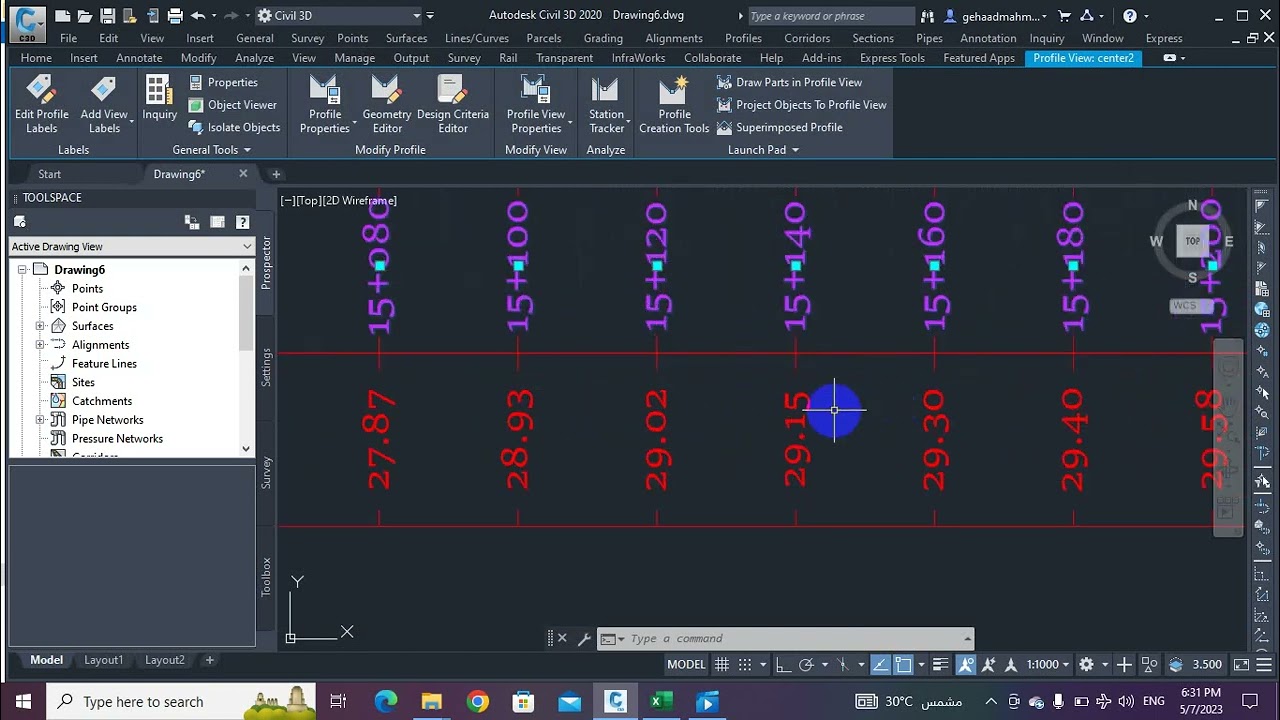Click the Save icon in quick access
The height and width of the screenshot is (720, 1280).
pos(108,15)
